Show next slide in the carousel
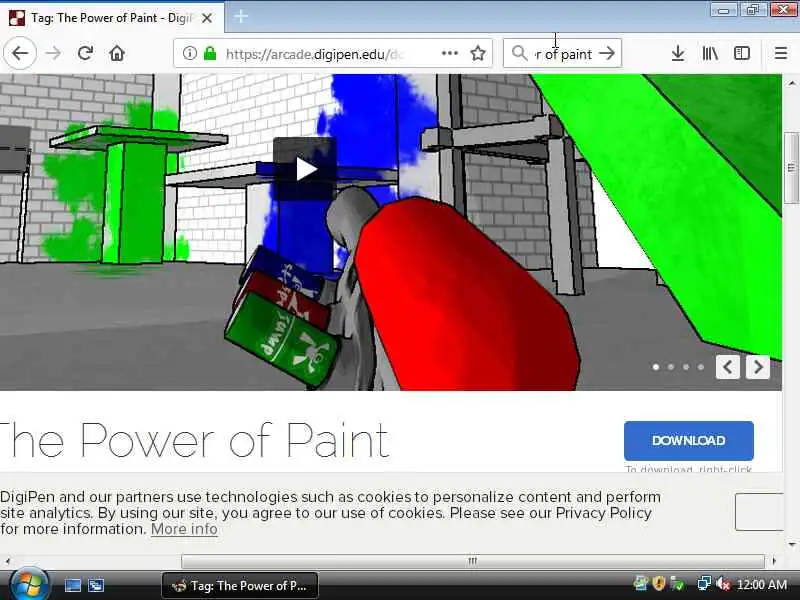800x600 pixels. click(758, 366)
